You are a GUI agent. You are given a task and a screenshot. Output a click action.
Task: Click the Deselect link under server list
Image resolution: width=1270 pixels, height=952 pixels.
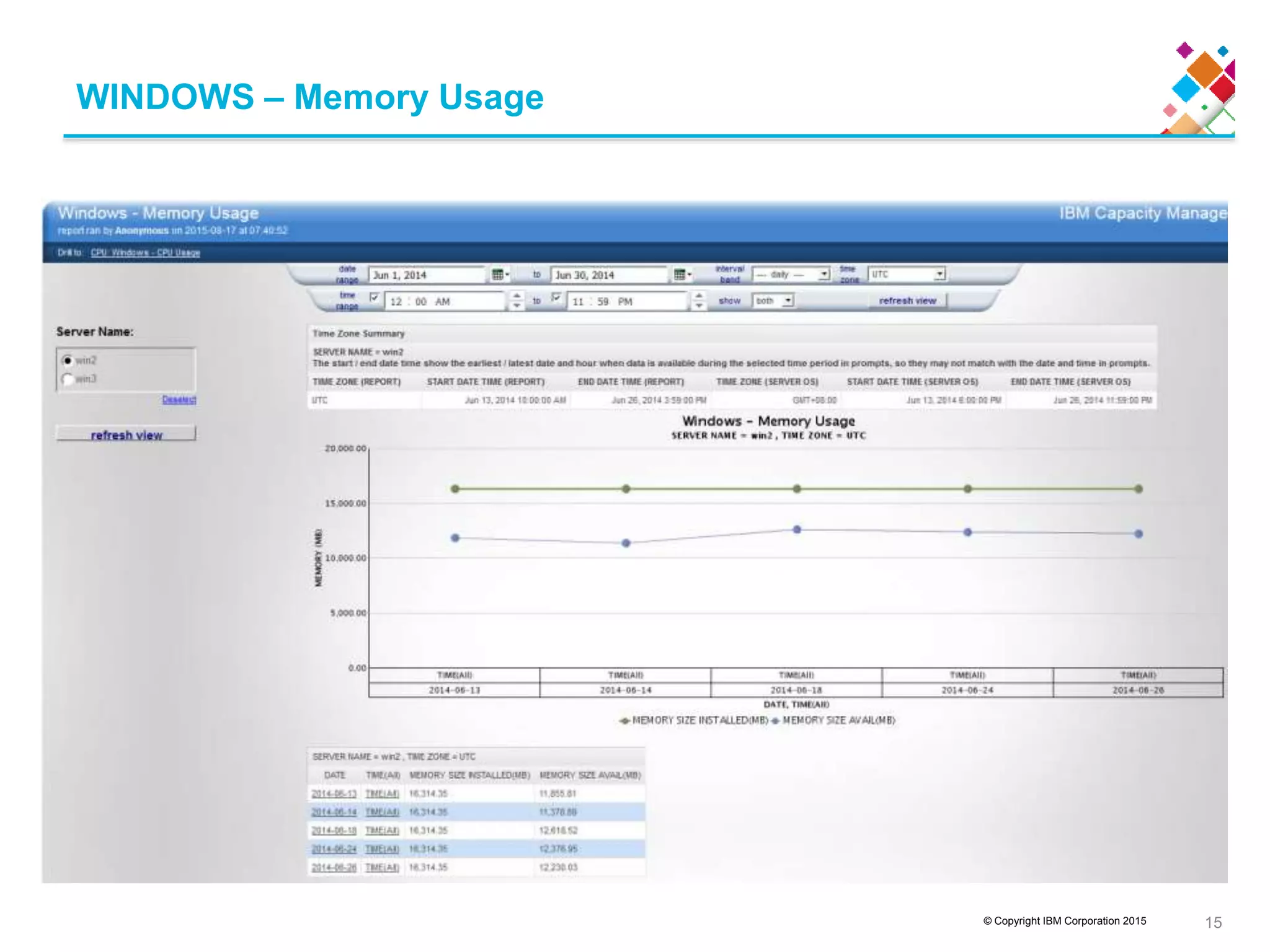179,400
